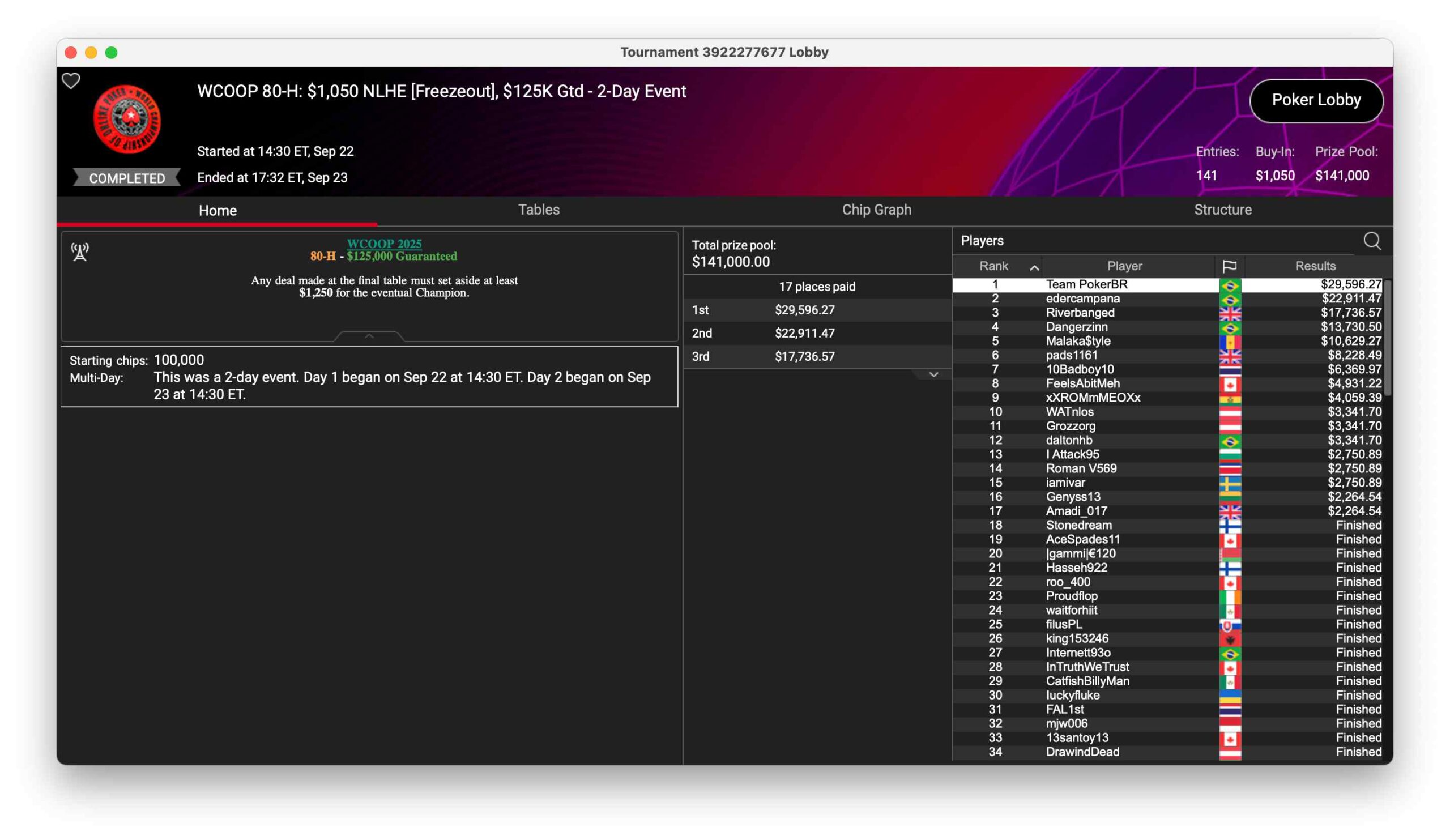Image resolution: width=1450 pixels, height=840 pixels.
Task: Click the Poker Lobby button
Action: 1316,100
